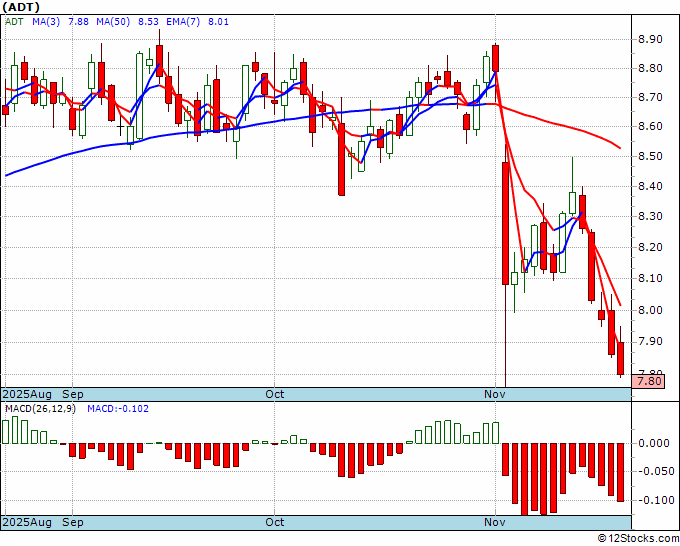Click 2025Aug on the MACD date axis
The height and width of the screenshot is (546, 680).
click(27, 522)
